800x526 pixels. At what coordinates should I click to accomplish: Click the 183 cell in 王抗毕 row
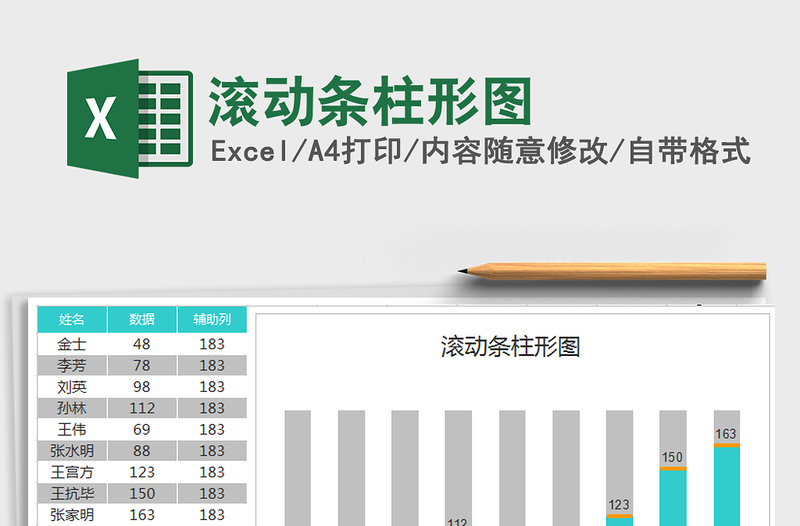pyautogui.click(x=212, y=494)
